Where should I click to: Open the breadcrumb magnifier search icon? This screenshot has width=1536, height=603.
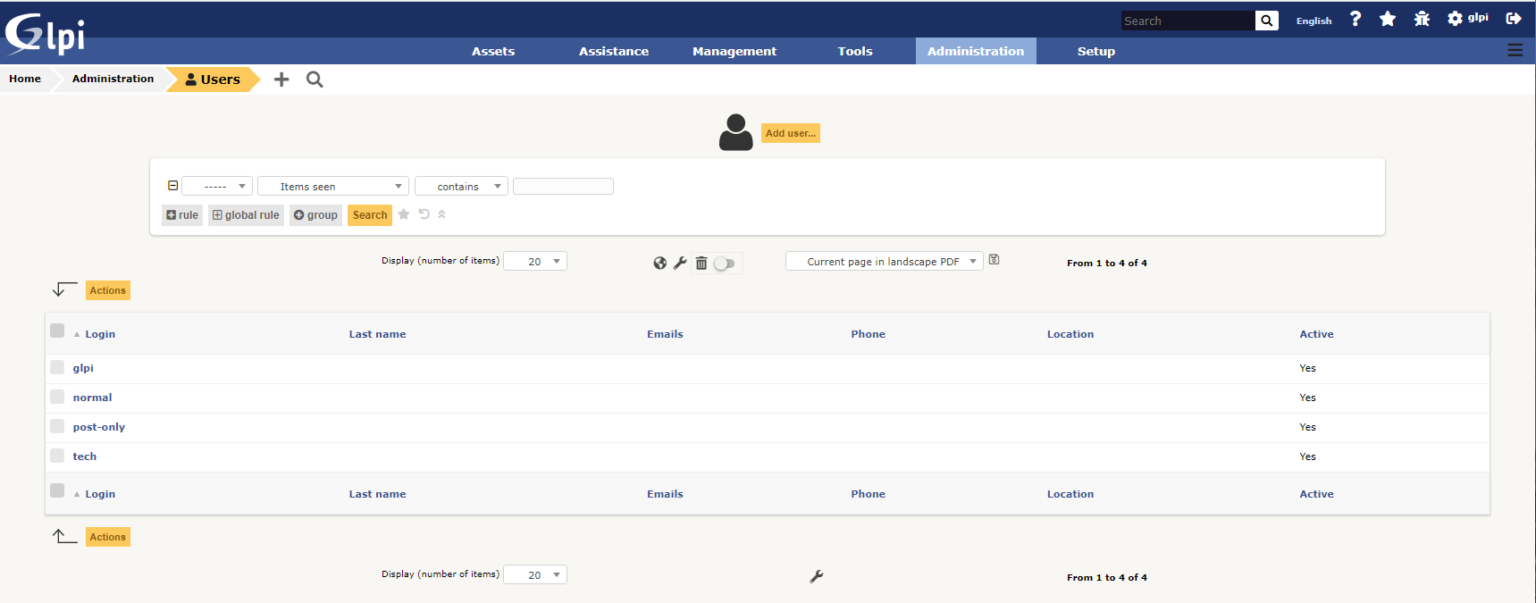(x=314, y=79)
